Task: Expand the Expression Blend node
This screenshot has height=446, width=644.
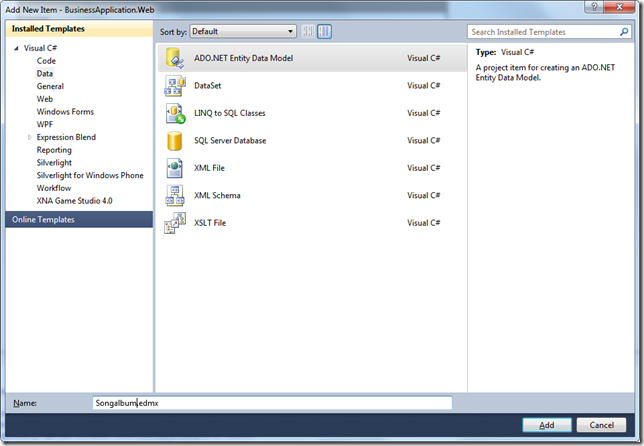Action: point(30,138)
